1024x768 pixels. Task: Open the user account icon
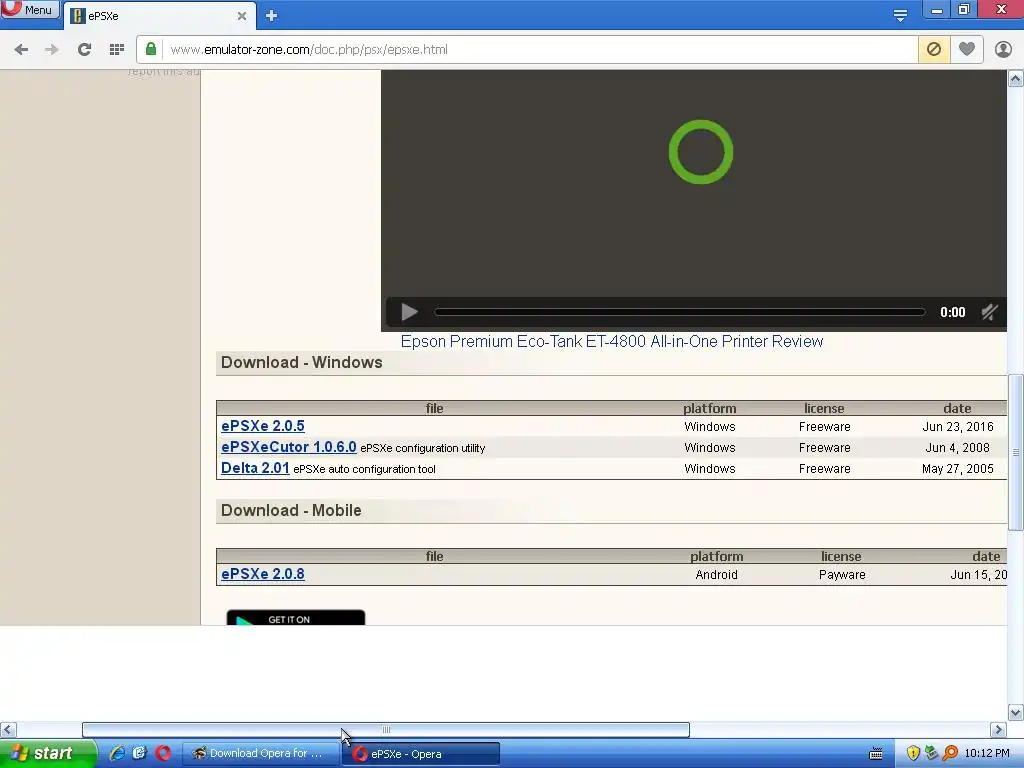(x=1003, y=49)
